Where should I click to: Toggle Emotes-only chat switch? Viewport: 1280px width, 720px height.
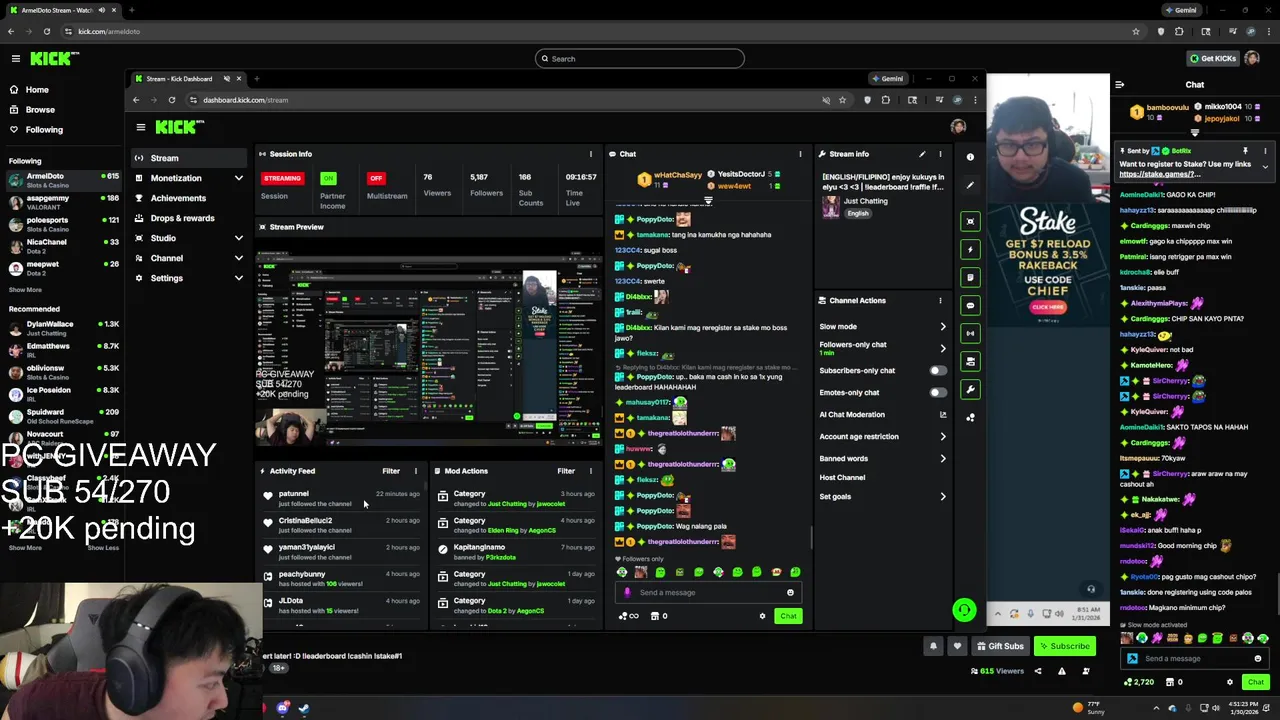coord(937,392)
